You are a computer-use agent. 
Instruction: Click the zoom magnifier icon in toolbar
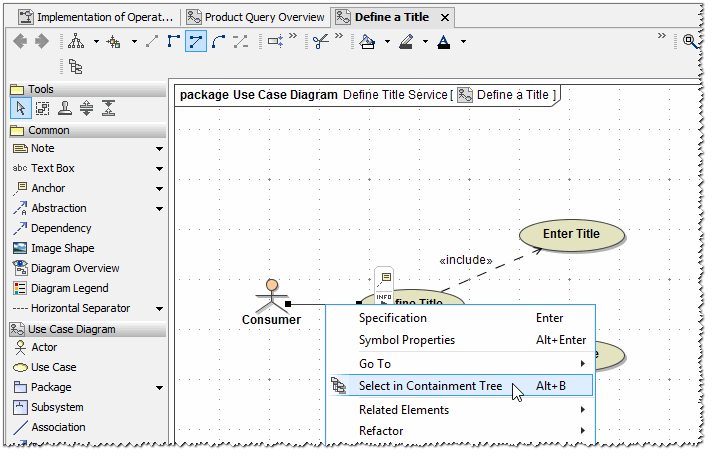pyautogui.click(x=689, y=41)
